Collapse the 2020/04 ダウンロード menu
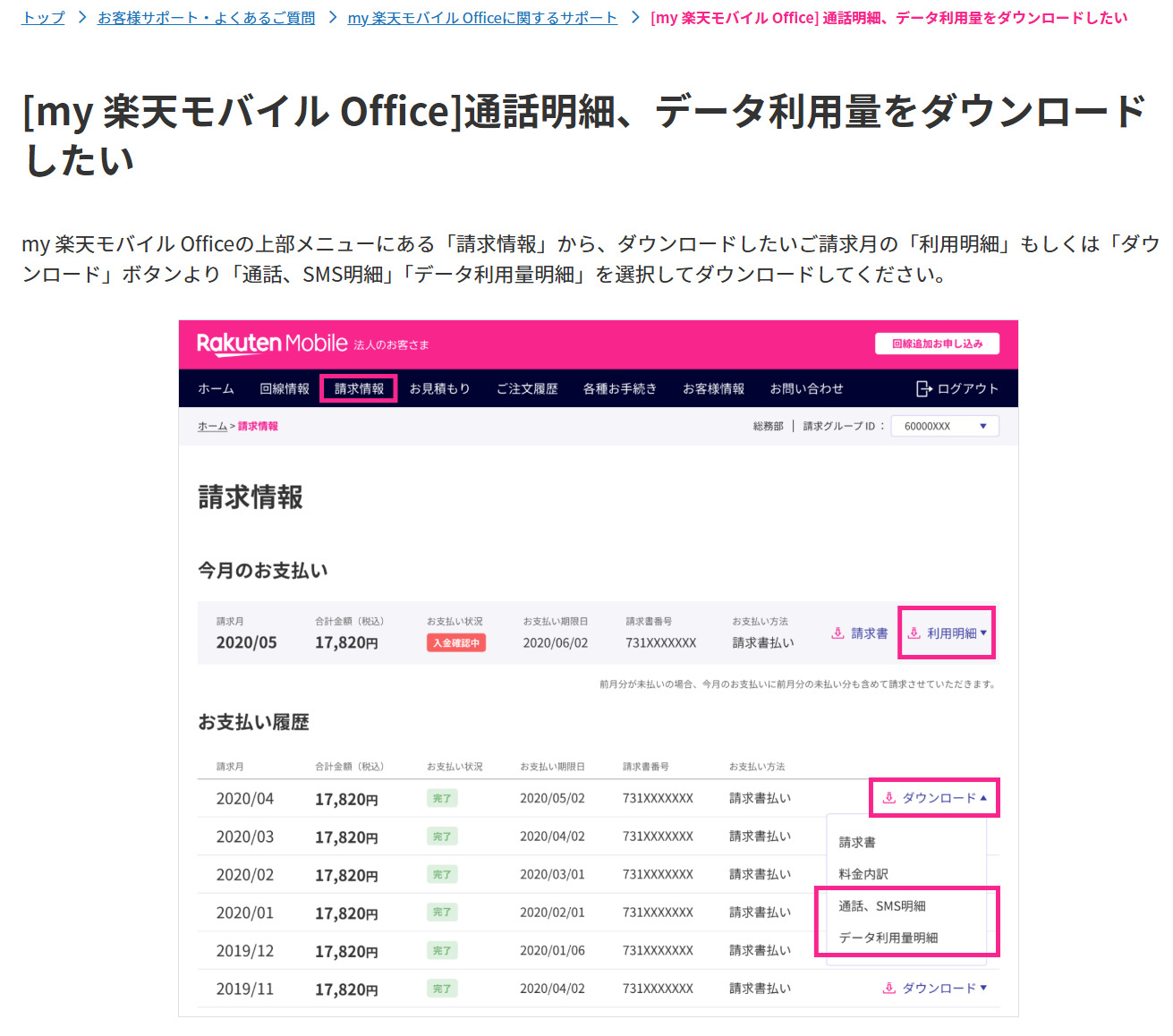 pos(983,798)
